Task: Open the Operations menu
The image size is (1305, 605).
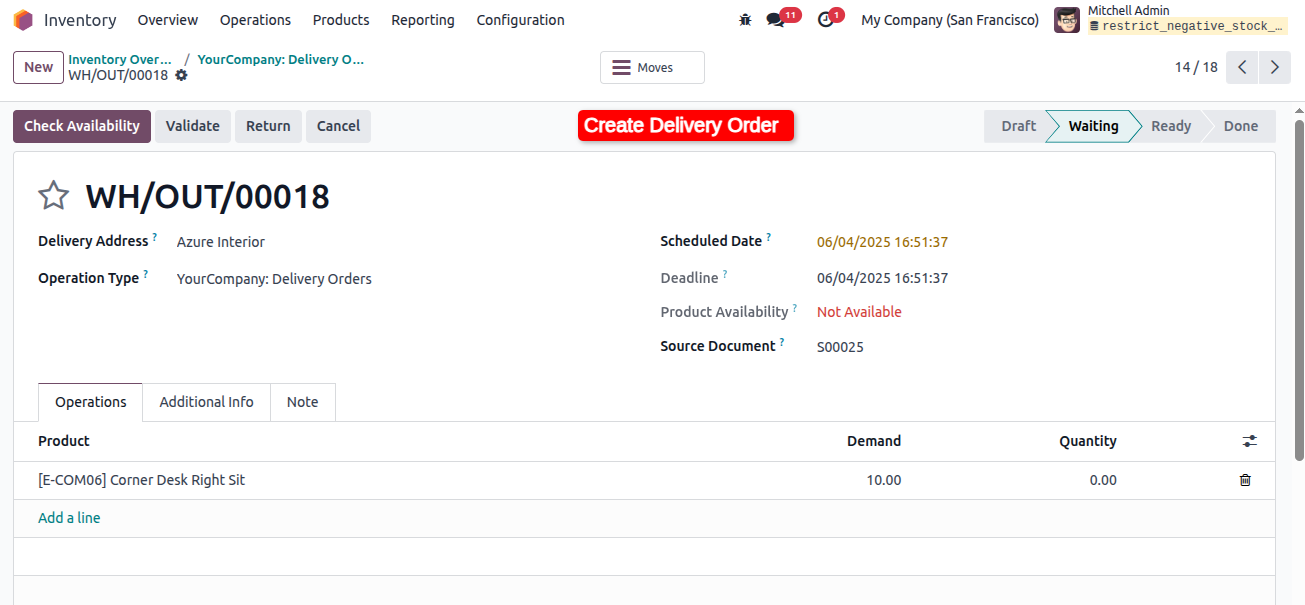Action: coord(255,20)
